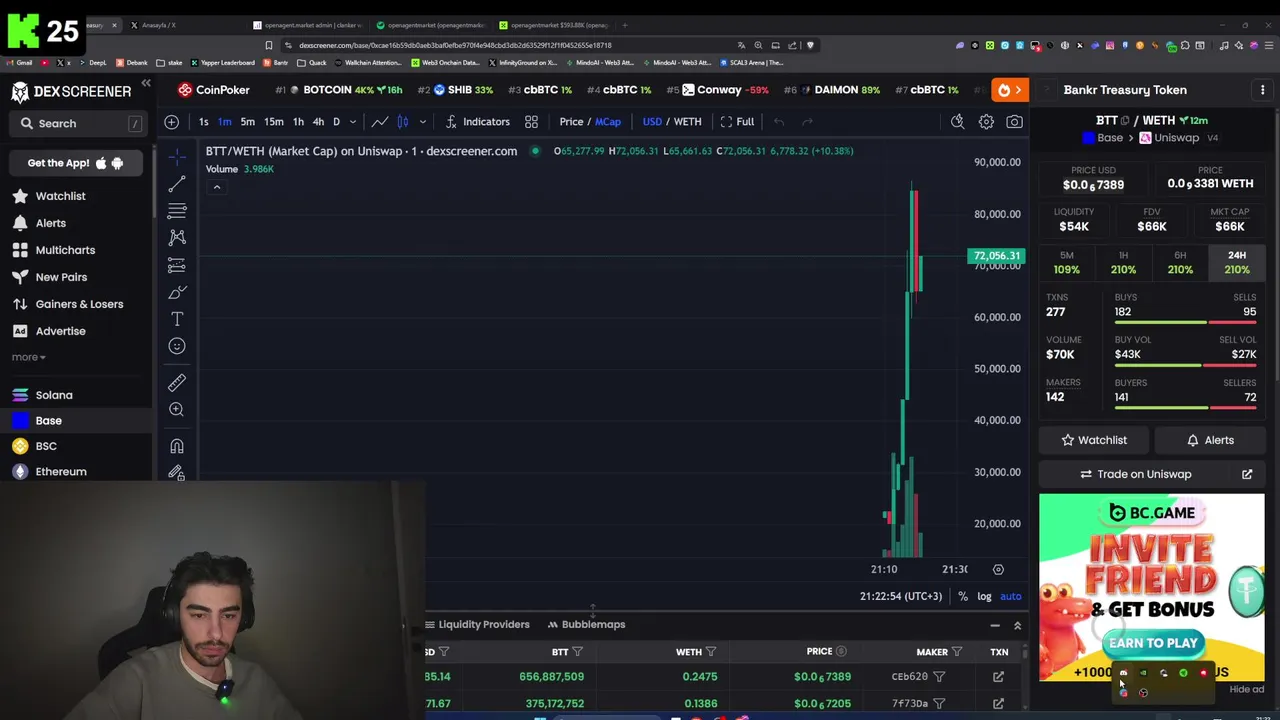The width and height of the screenshot is (1280, 720).
Task: Collapse the left sidebar
Action: point(146,83)
